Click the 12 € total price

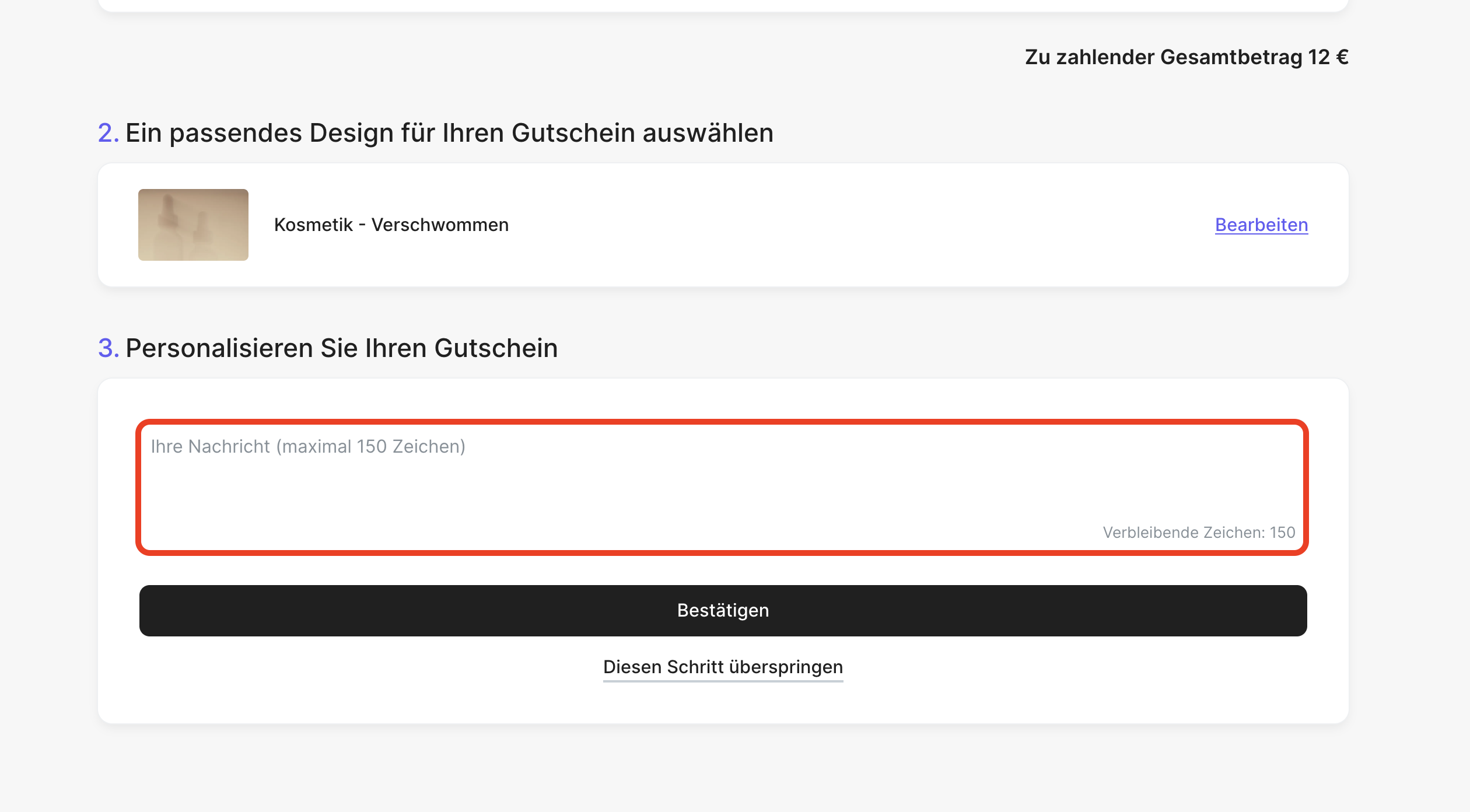[1328, 57]
